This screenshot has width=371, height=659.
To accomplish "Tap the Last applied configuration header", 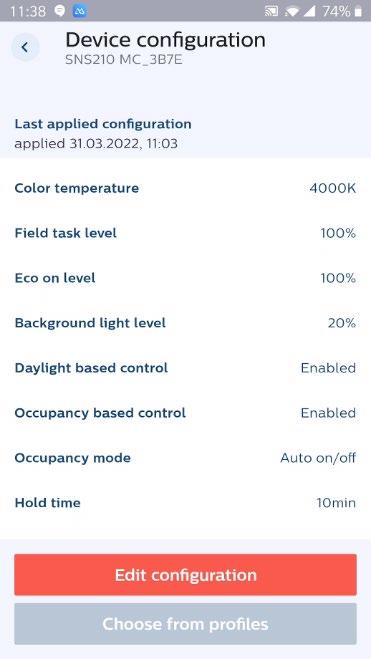I will (x=103, y=124).
